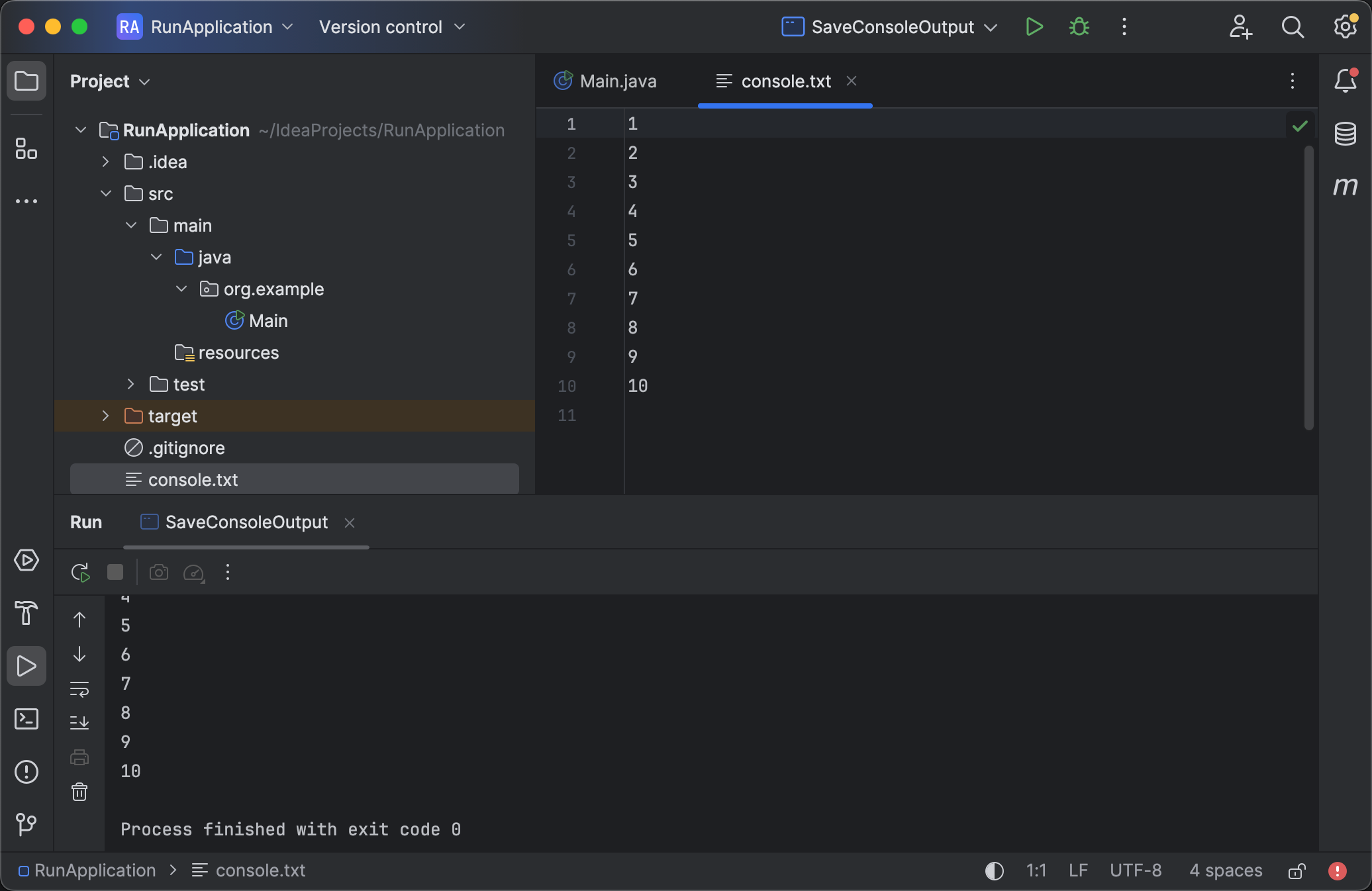The image size is (1372, 891).
Task: Click RunApplication in the breadcrumb bar
Action: coord(95,871)
